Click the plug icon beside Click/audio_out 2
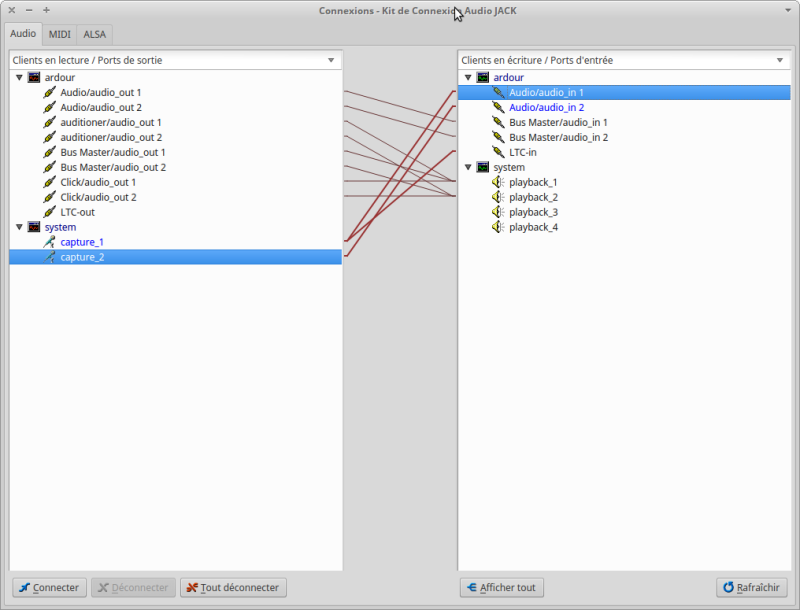 pos(49,197)
